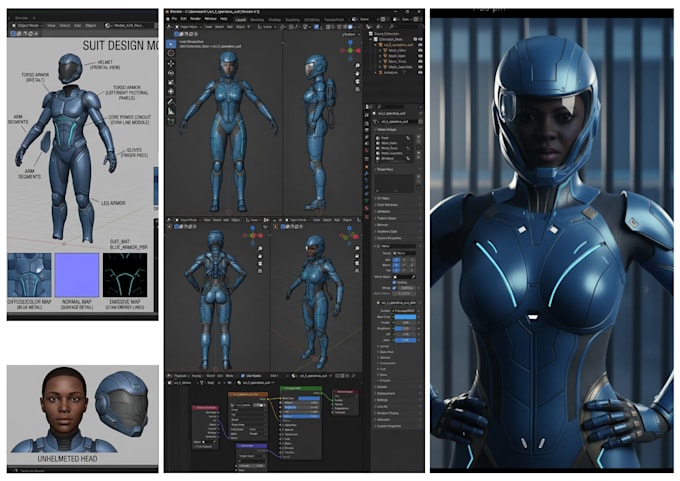Open Global transform orientation dropdown
Viewport: 680px width, 481px height.
(x=267, y=27)
